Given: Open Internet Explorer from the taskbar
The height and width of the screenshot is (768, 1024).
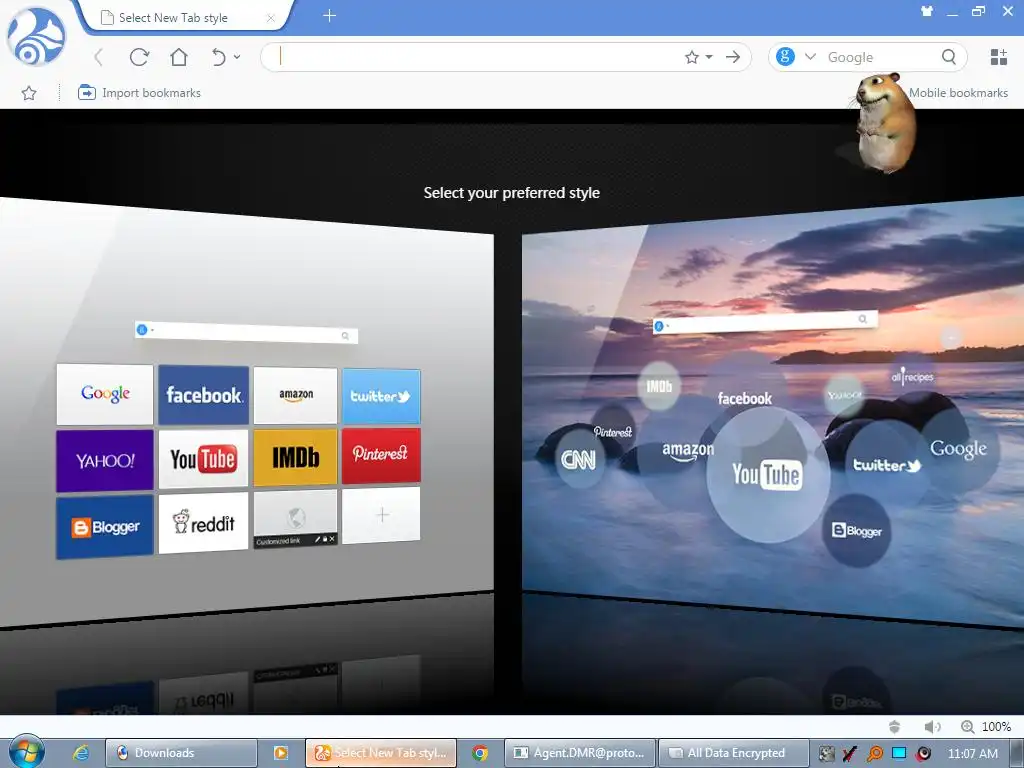Looking at the screenshot, I should point(81,753).
